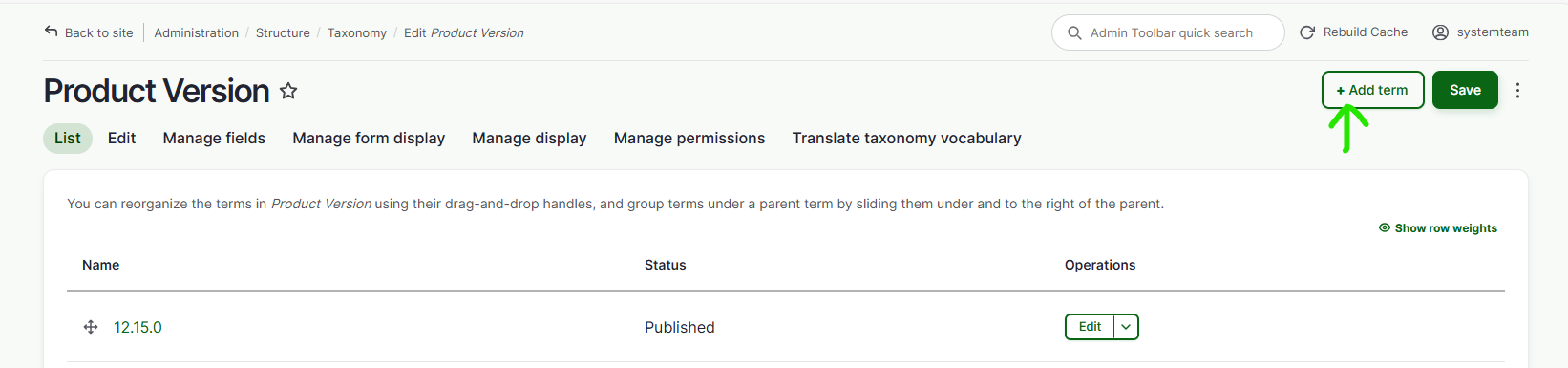
Task: Focus the Admin Toolbar quick search field
Action: coord(1168,32)
